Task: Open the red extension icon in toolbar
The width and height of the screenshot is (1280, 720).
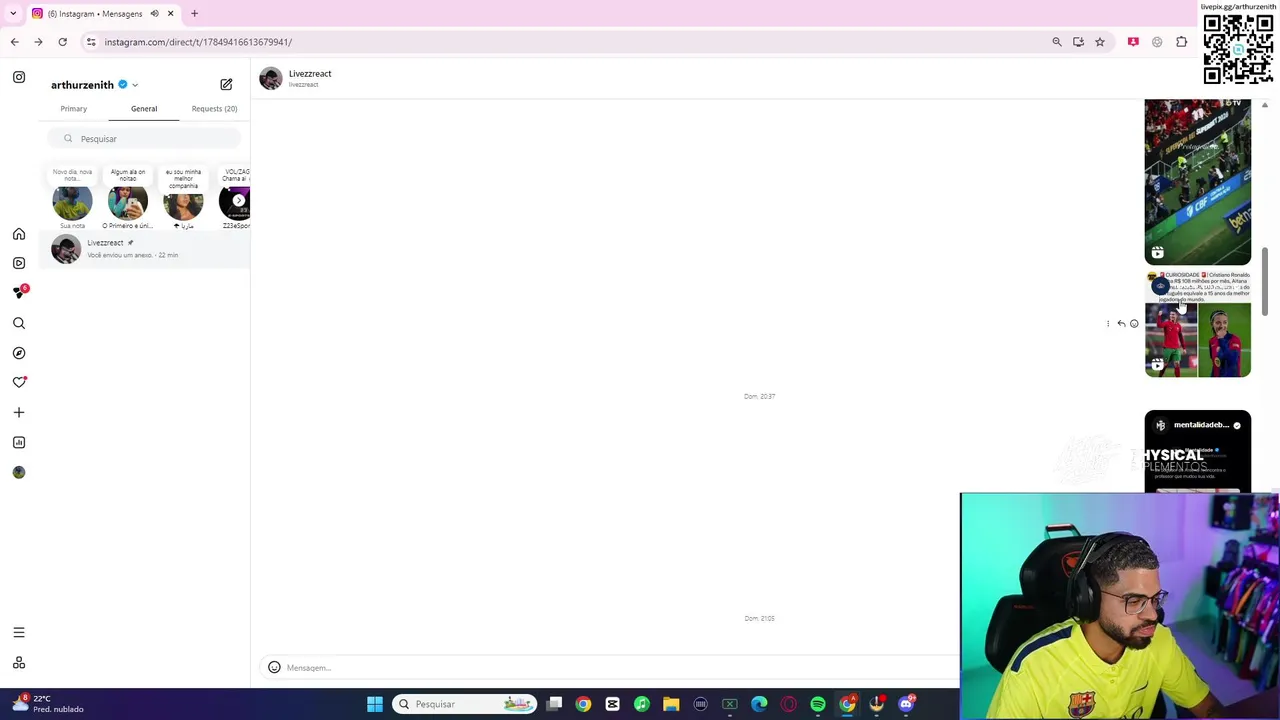Action: pyautogui.click(x=1133, y=42)
